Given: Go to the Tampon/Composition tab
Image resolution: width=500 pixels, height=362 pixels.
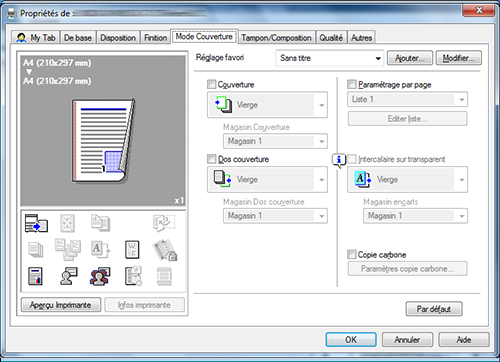Looking at the screenshot, I should [x=276, y=38].
